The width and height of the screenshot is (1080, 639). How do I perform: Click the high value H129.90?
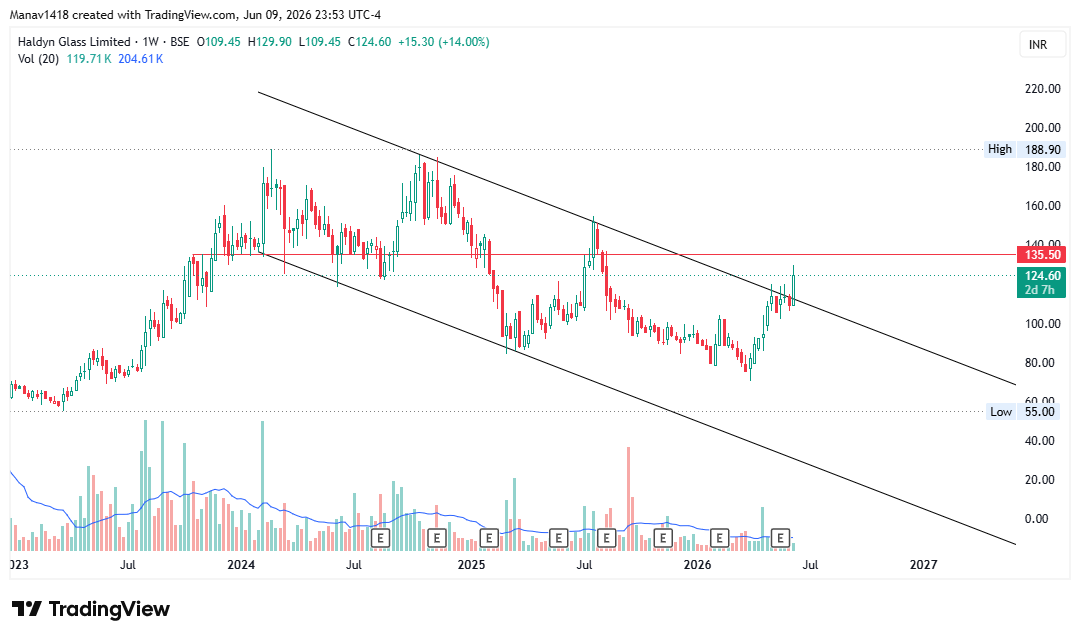coord(269,42)
